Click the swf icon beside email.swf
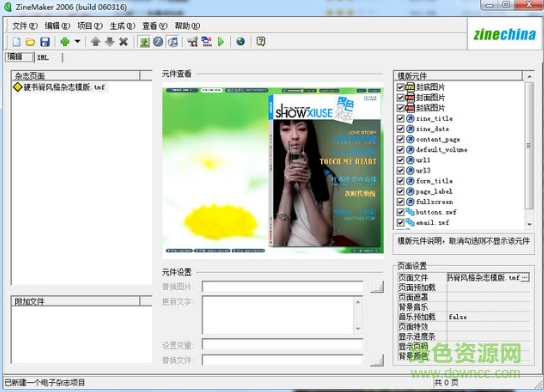 coord(410,222)
